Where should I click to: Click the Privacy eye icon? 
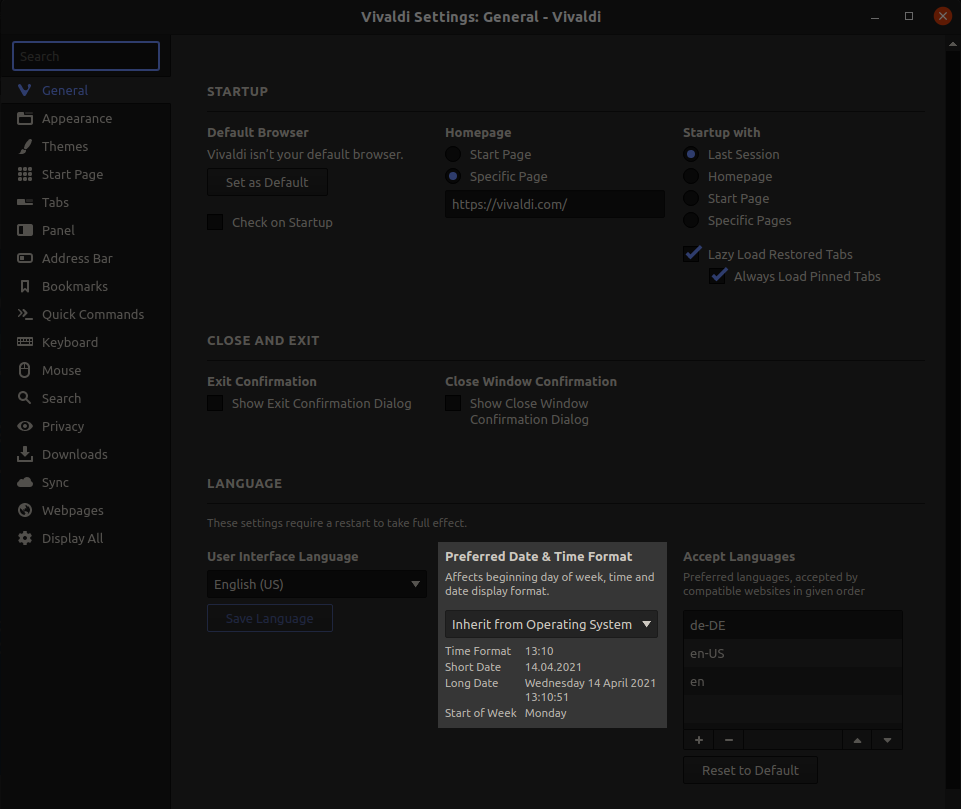25,427
